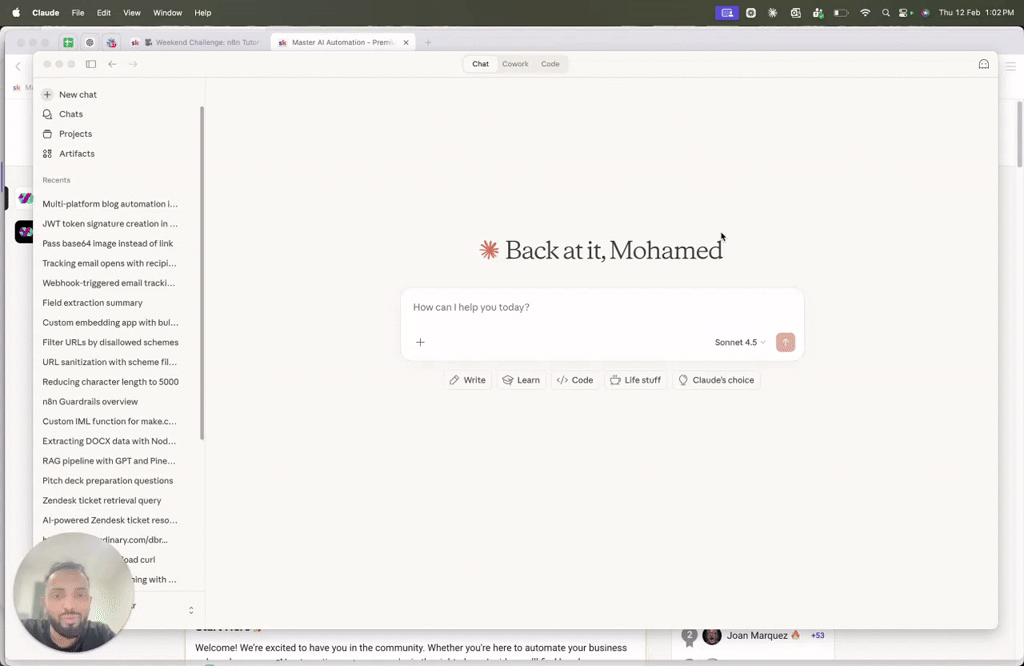Open Spotlight search from the menu bar
Image resolution: width=1024 pixels, height=666 pixels.
point(885,12)
